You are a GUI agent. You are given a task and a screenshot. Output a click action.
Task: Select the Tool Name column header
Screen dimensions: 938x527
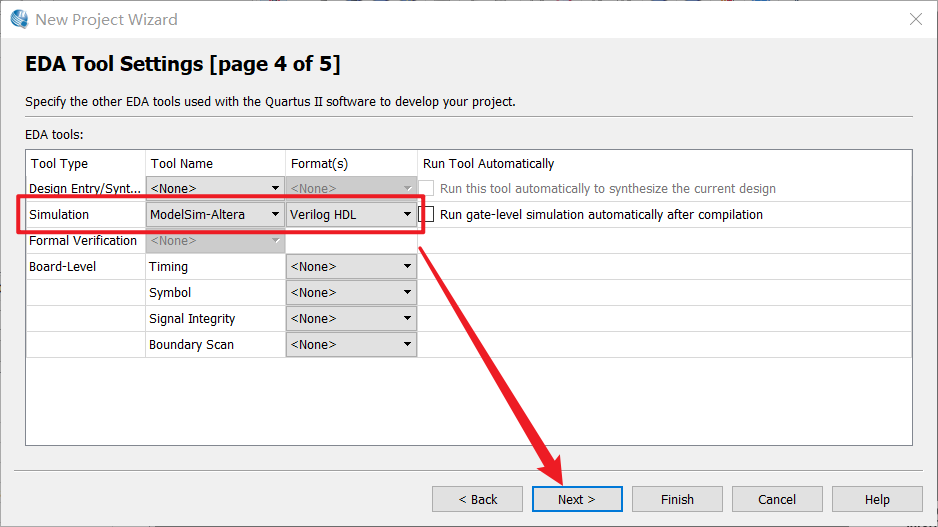point(182,163)
